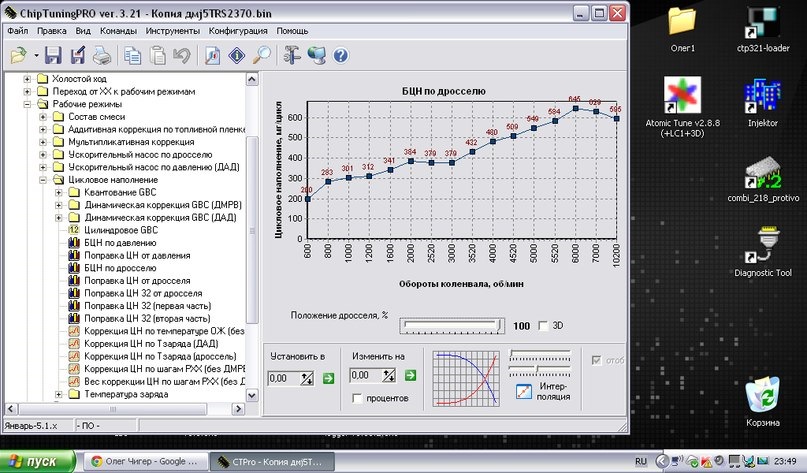This screenshot has height=473, width=807.
Task: Select 'БЦН по давлению' tree item
Action: [x=120, y=243]
